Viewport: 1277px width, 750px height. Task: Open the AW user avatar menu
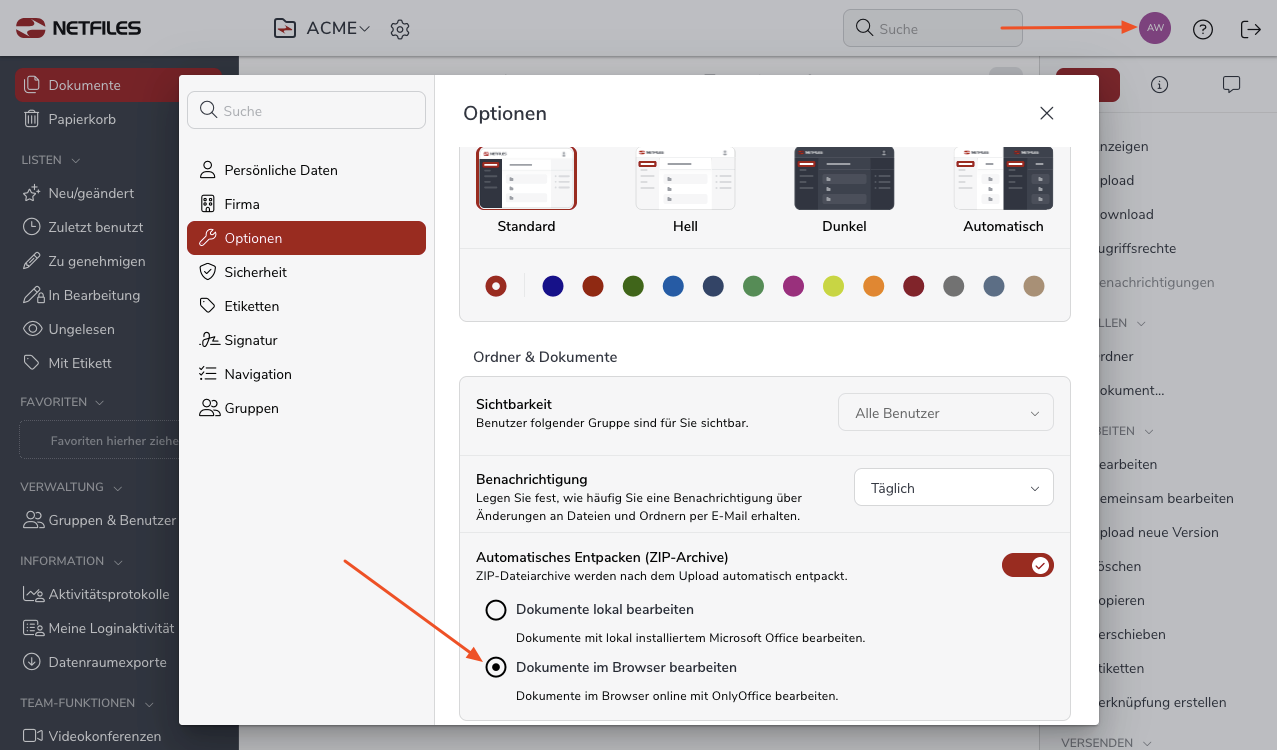coord(1155,28)
